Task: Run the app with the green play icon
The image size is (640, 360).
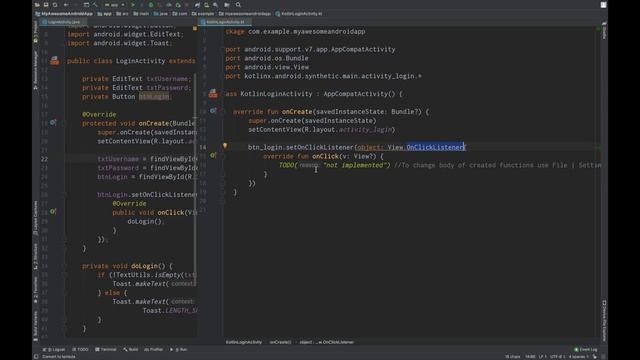Action: (x=133, y=5)
